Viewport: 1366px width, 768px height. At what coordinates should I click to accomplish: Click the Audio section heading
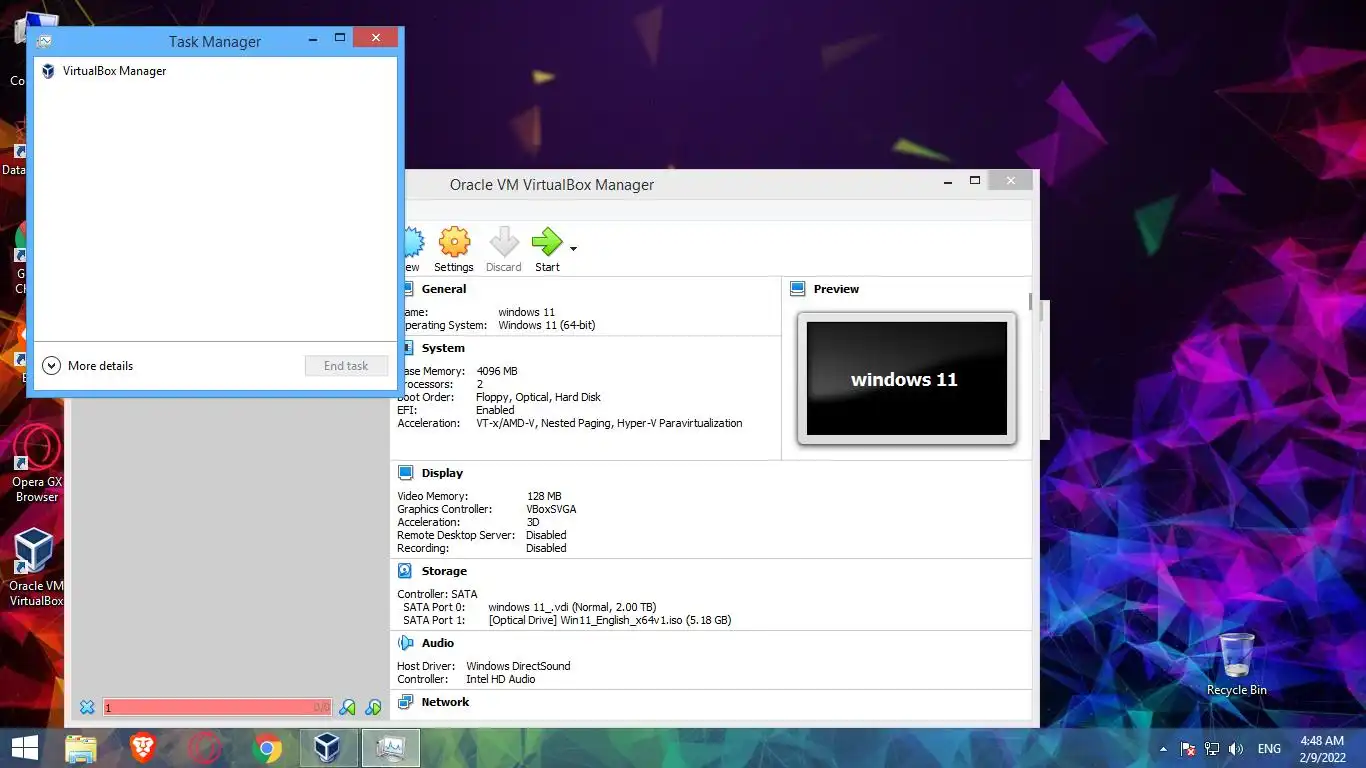438,643
